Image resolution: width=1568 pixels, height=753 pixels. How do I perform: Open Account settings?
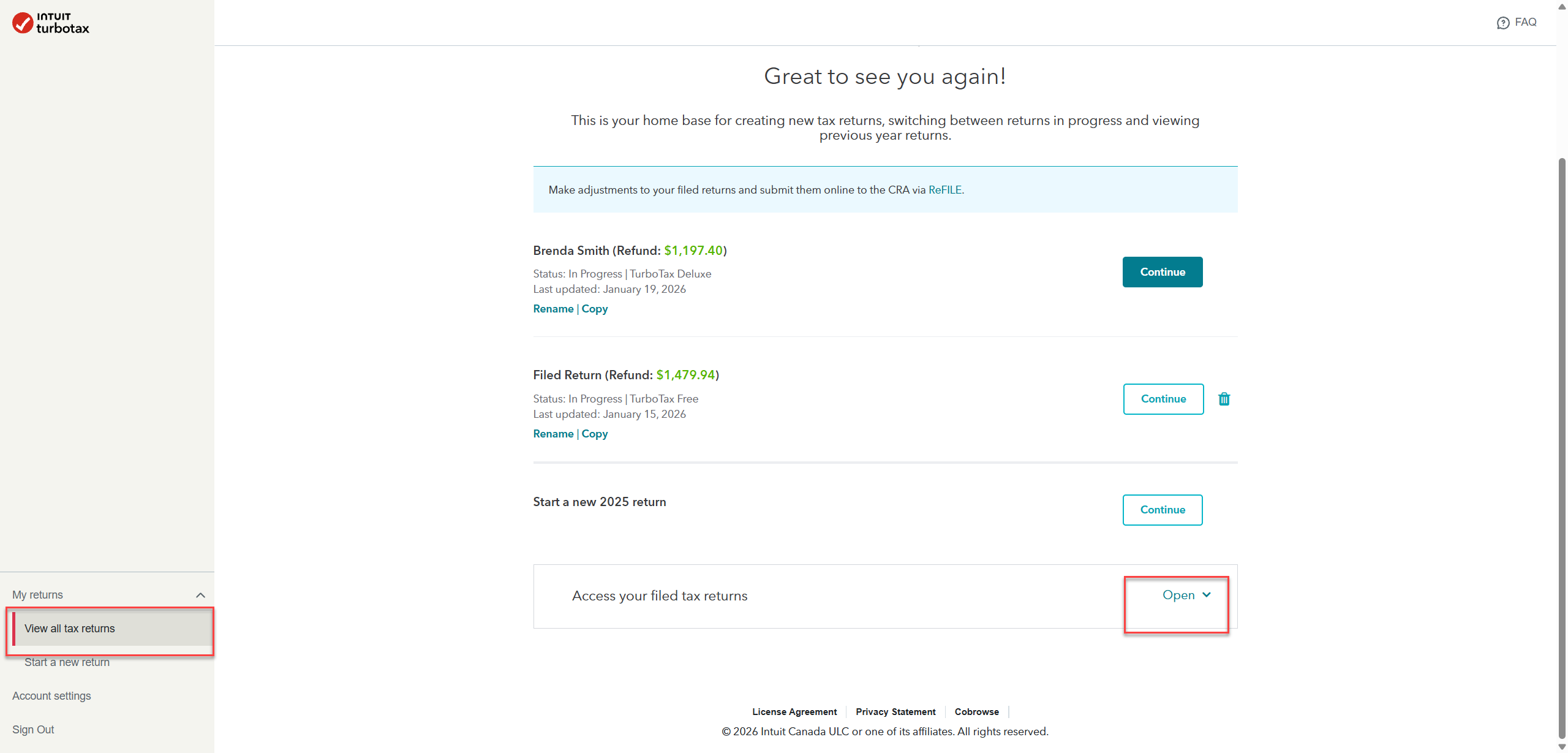[51, 696]
